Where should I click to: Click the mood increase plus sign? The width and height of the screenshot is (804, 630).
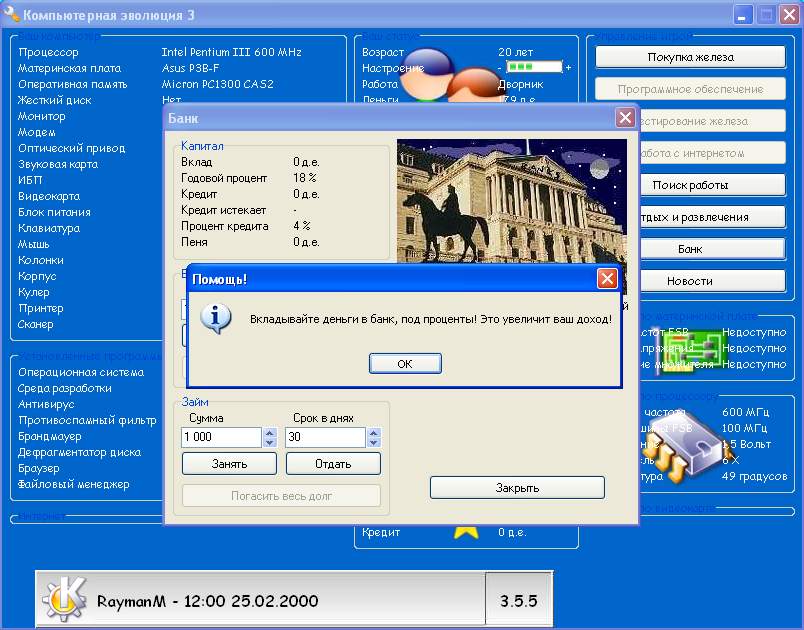568,67
